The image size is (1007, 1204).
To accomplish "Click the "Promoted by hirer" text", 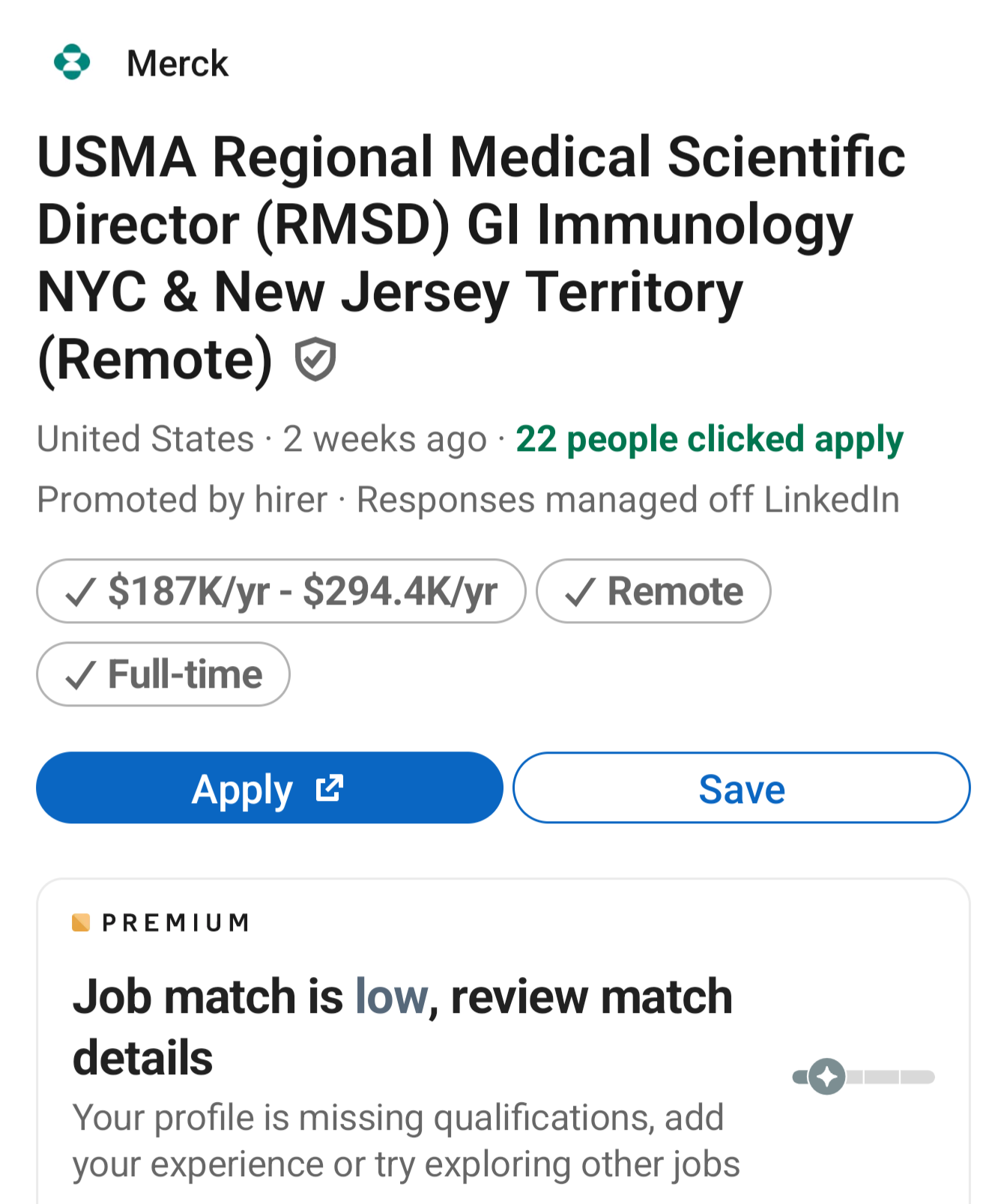I will pyautogui.click(x=182, y=500).
